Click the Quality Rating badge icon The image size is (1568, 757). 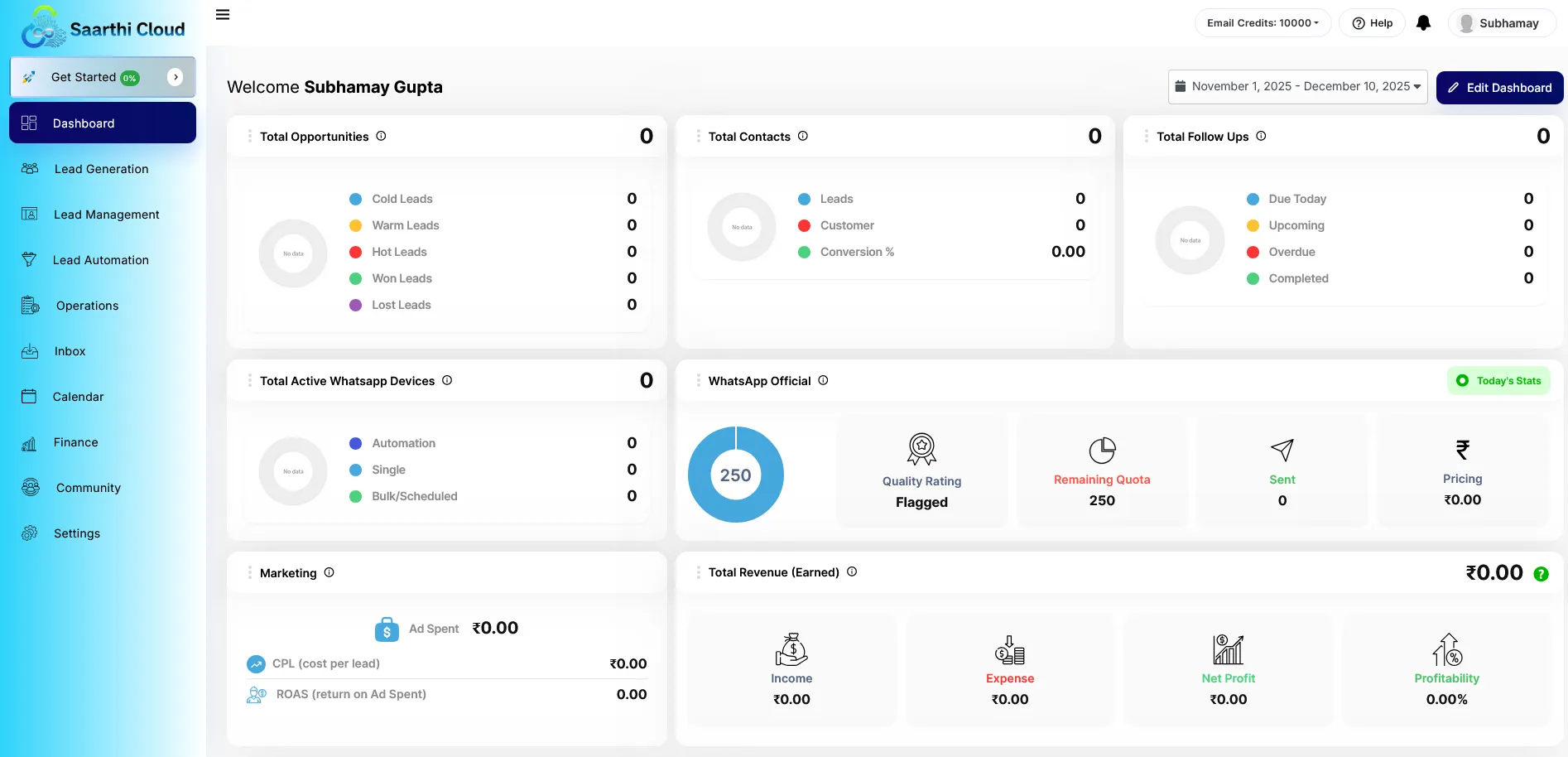[921, 449]
